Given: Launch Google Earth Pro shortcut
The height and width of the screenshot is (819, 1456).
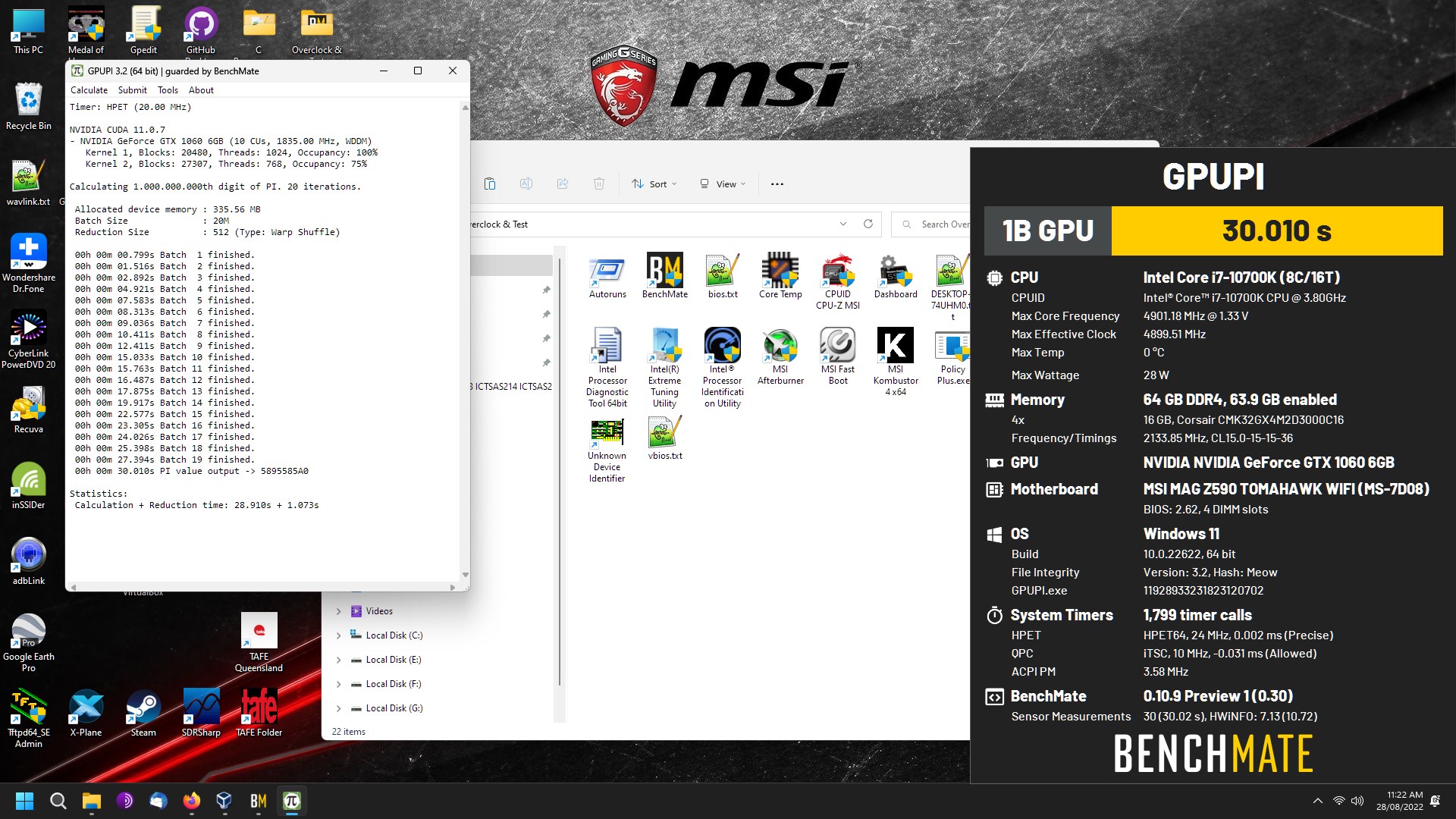Looking at the screenshot, I should 28,642.
